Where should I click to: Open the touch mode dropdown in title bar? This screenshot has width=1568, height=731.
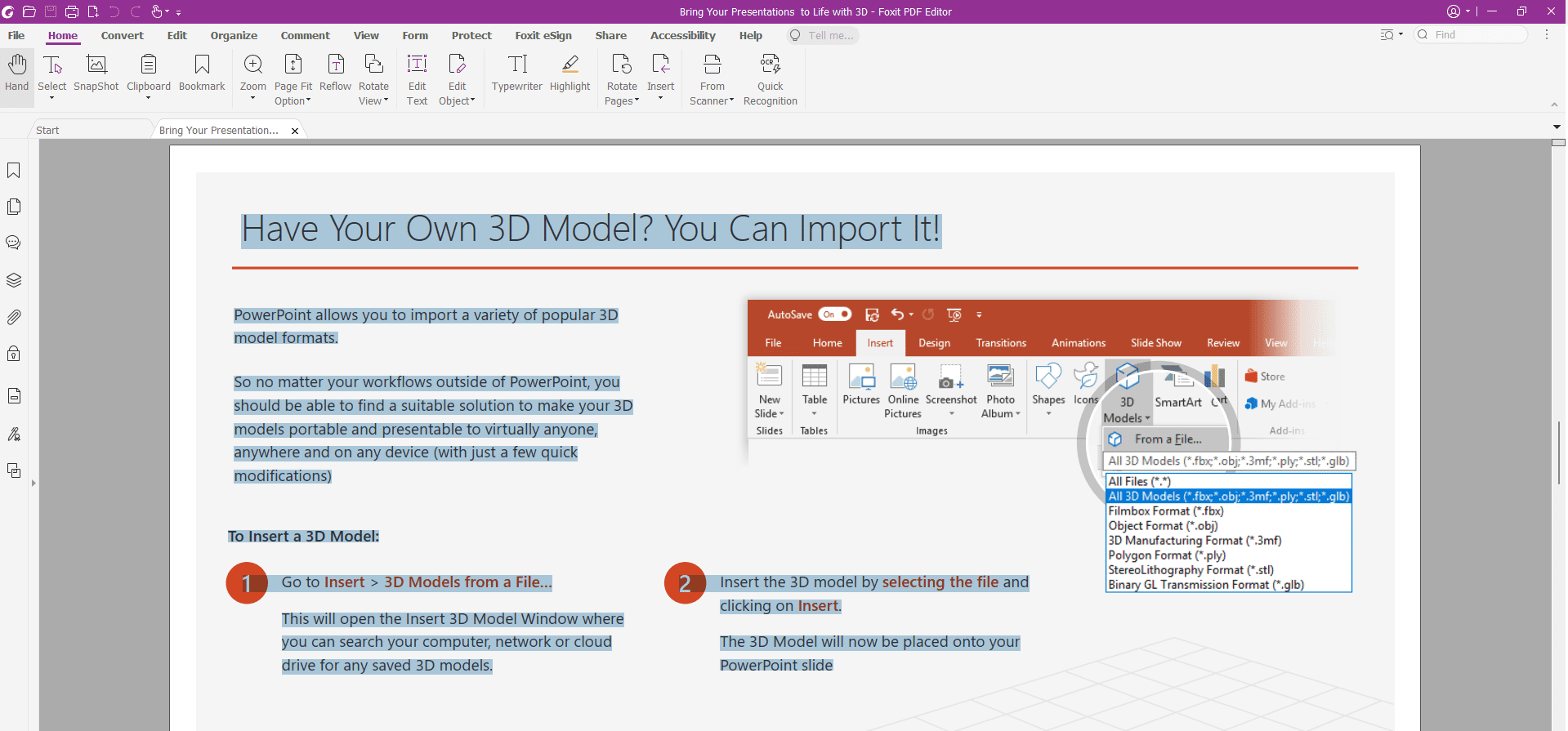point(167,12)
